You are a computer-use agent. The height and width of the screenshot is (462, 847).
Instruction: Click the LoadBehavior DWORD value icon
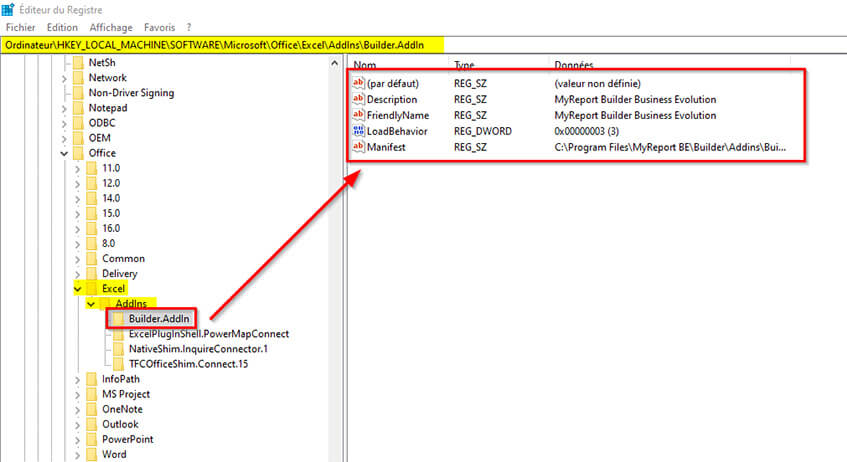pyautogui.click(x=359, y=131)
